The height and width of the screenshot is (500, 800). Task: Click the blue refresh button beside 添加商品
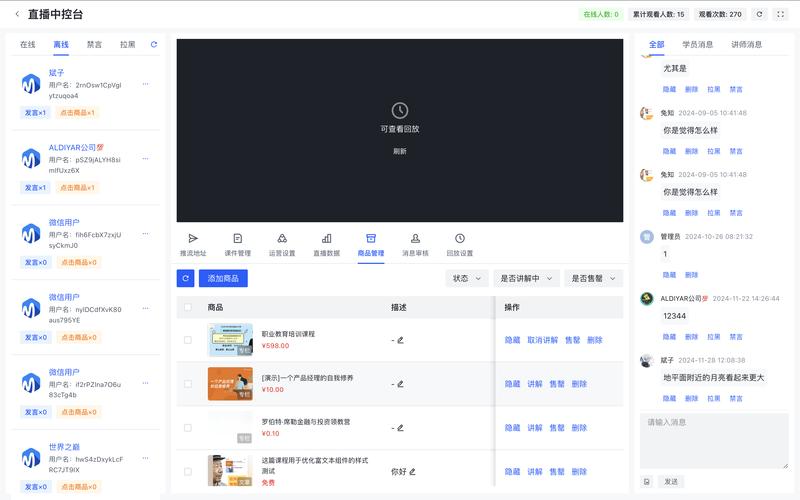point(185,278)
